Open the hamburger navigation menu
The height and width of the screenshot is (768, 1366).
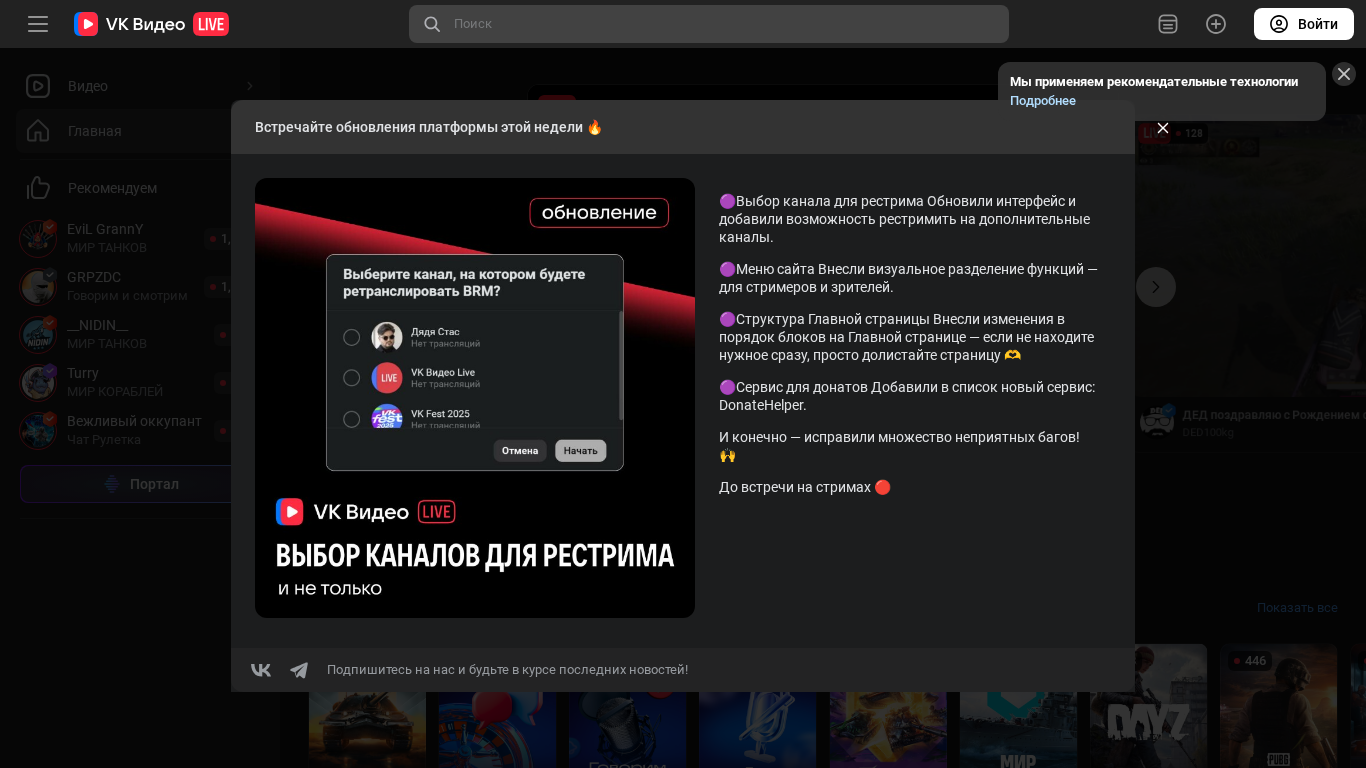[38, 24]
